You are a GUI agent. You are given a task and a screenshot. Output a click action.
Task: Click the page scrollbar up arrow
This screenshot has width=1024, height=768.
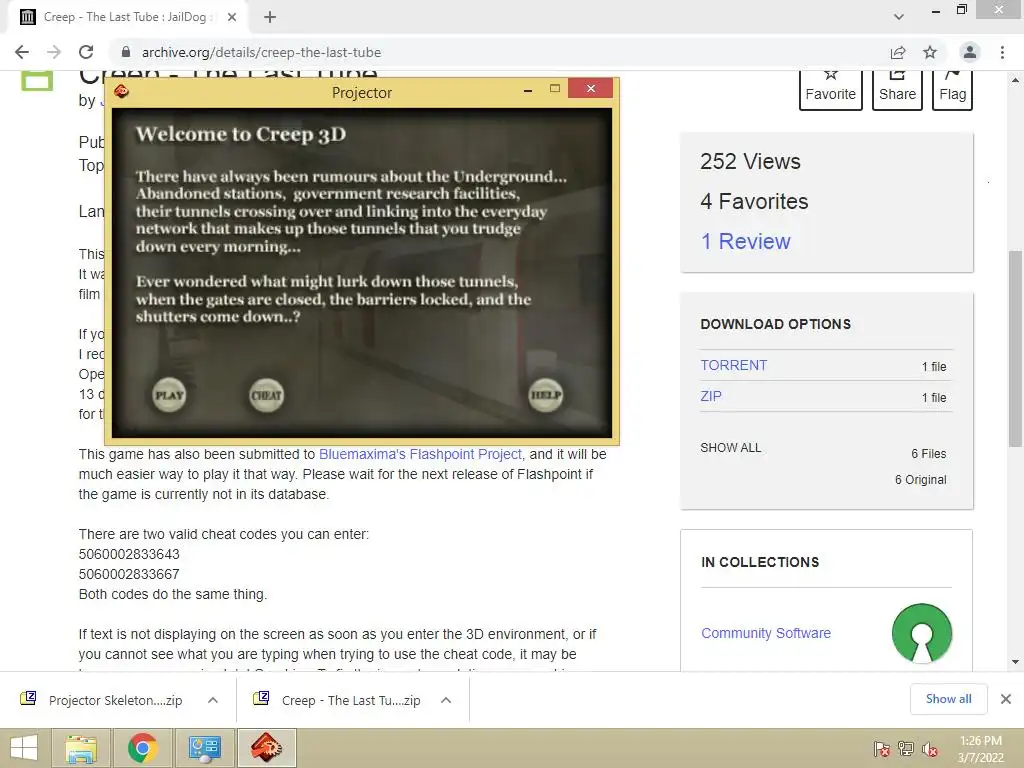point(1015,80)
